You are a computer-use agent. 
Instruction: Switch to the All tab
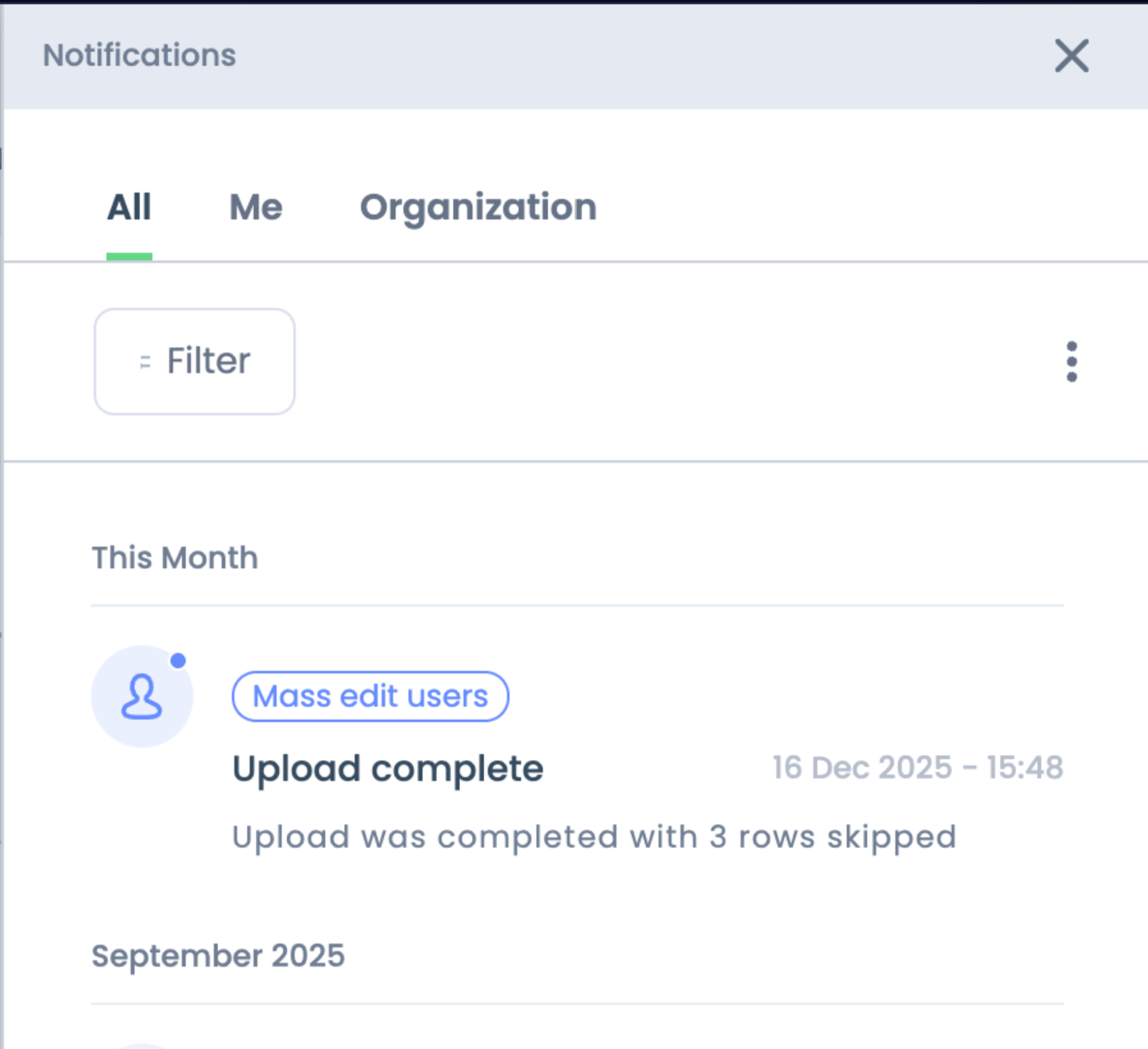(129, 207)
